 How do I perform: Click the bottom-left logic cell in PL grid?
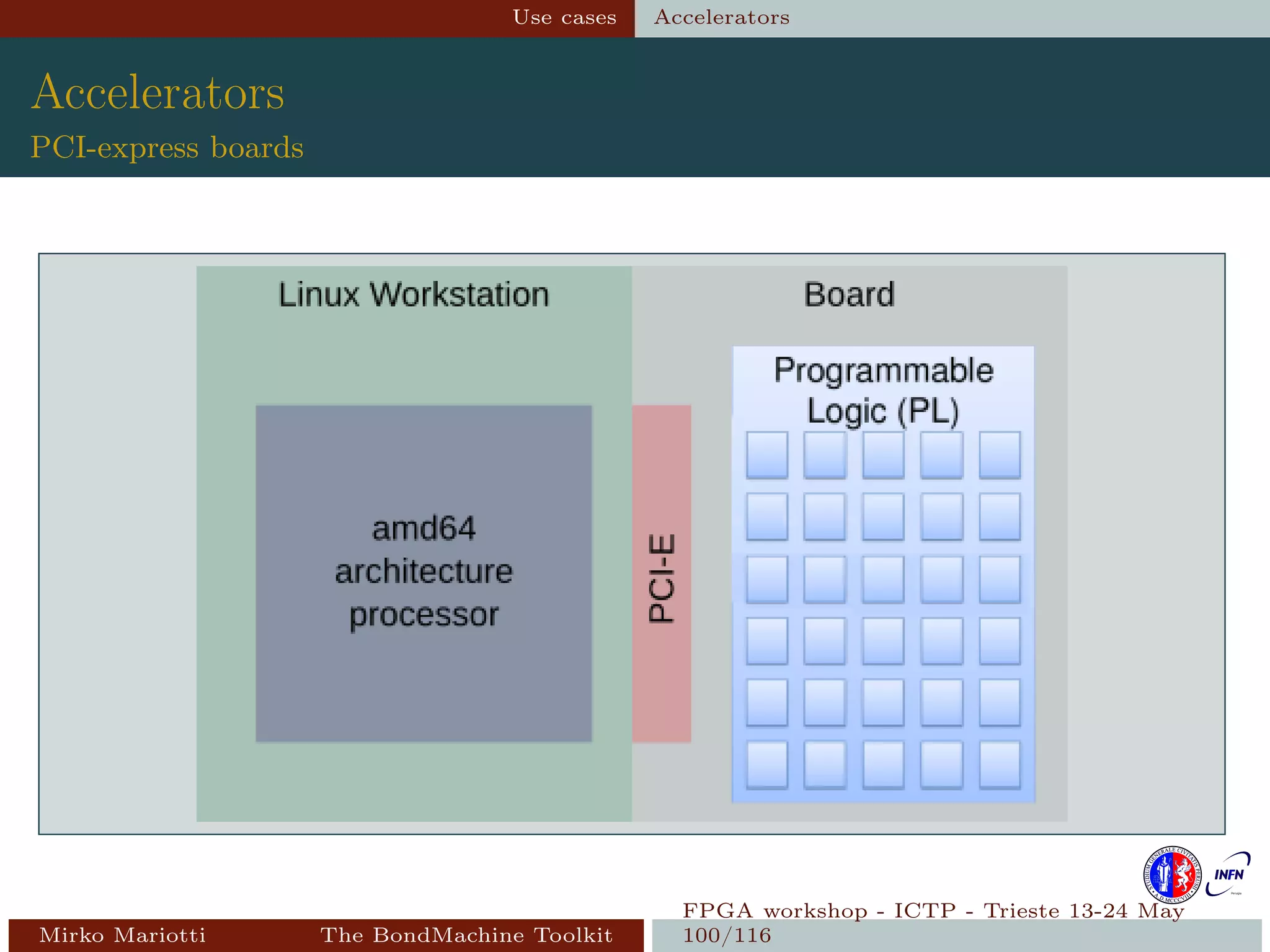coord(767,764)
